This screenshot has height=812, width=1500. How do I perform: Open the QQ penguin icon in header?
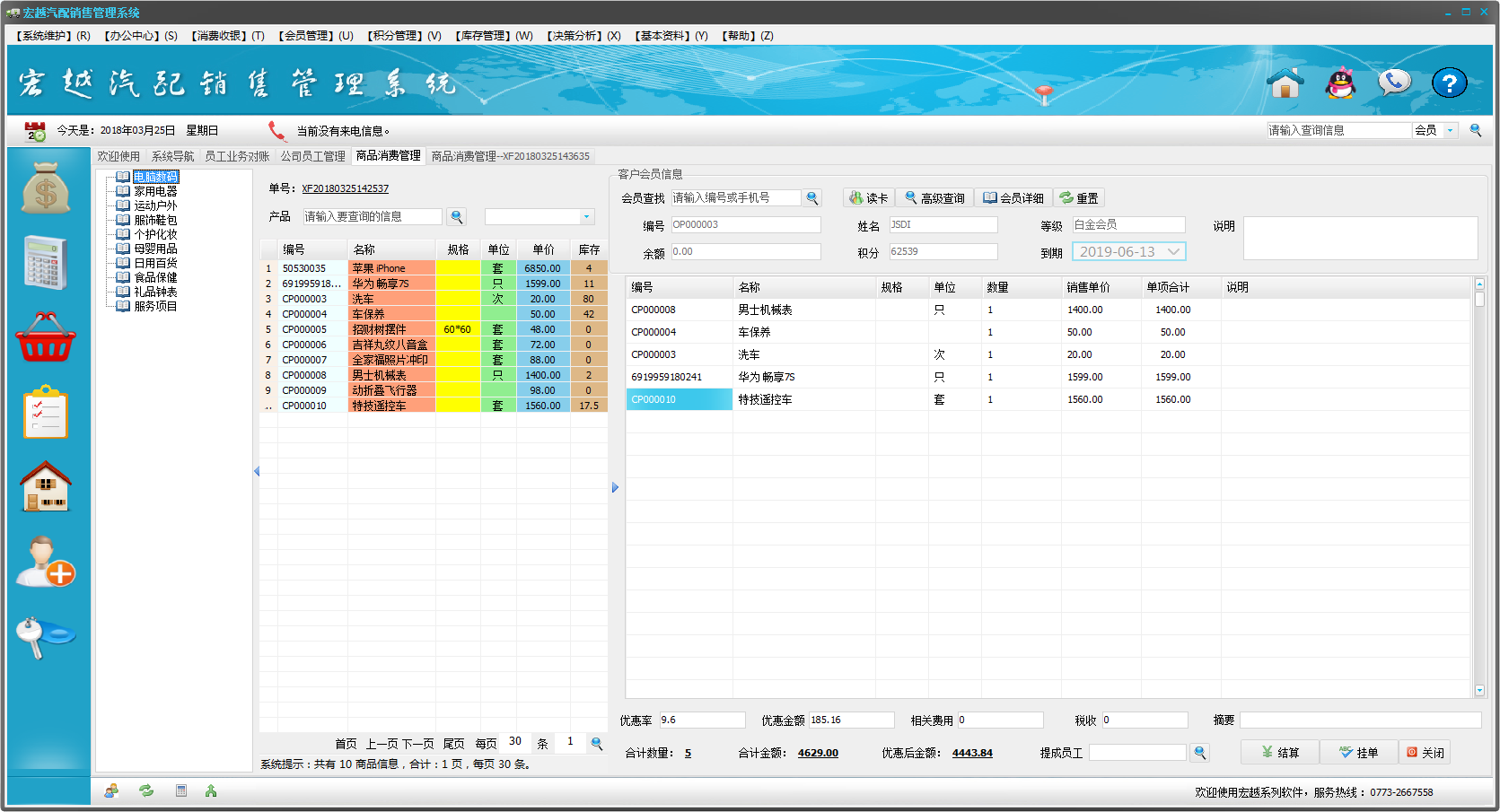[1340, 83]
